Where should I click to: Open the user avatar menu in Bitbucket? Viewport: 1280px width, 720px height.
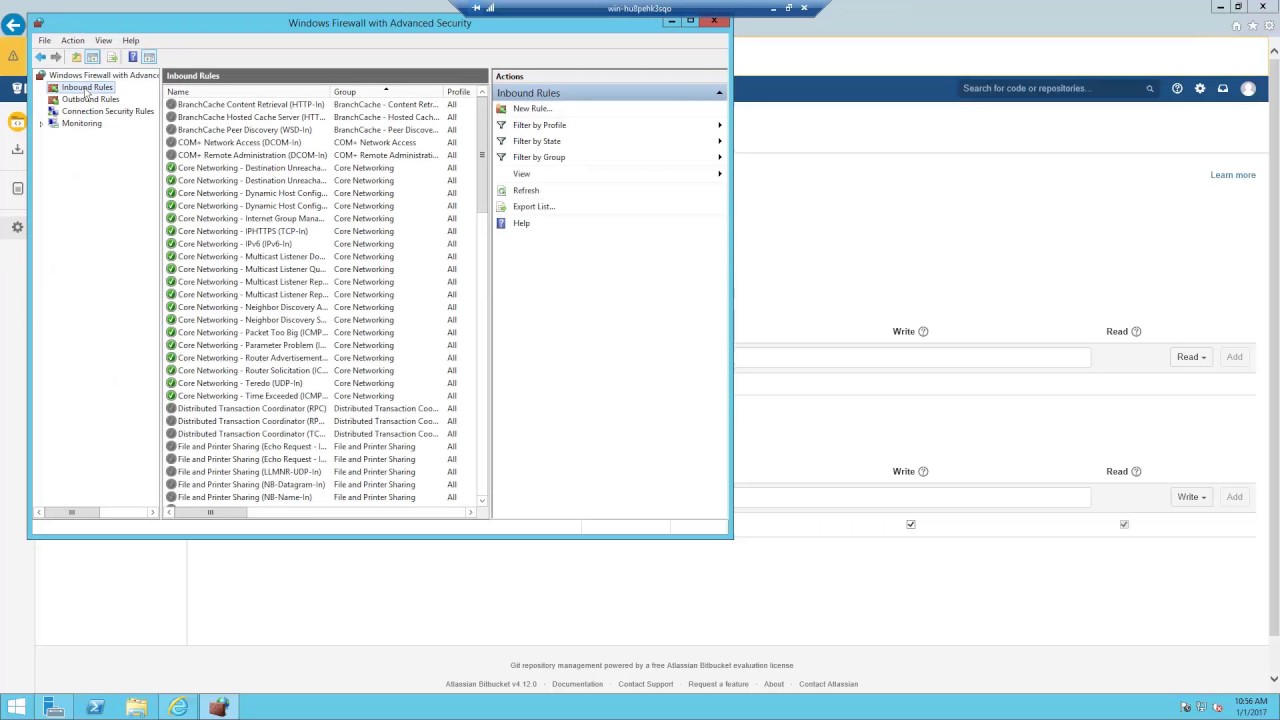(x=1248, y=88)
